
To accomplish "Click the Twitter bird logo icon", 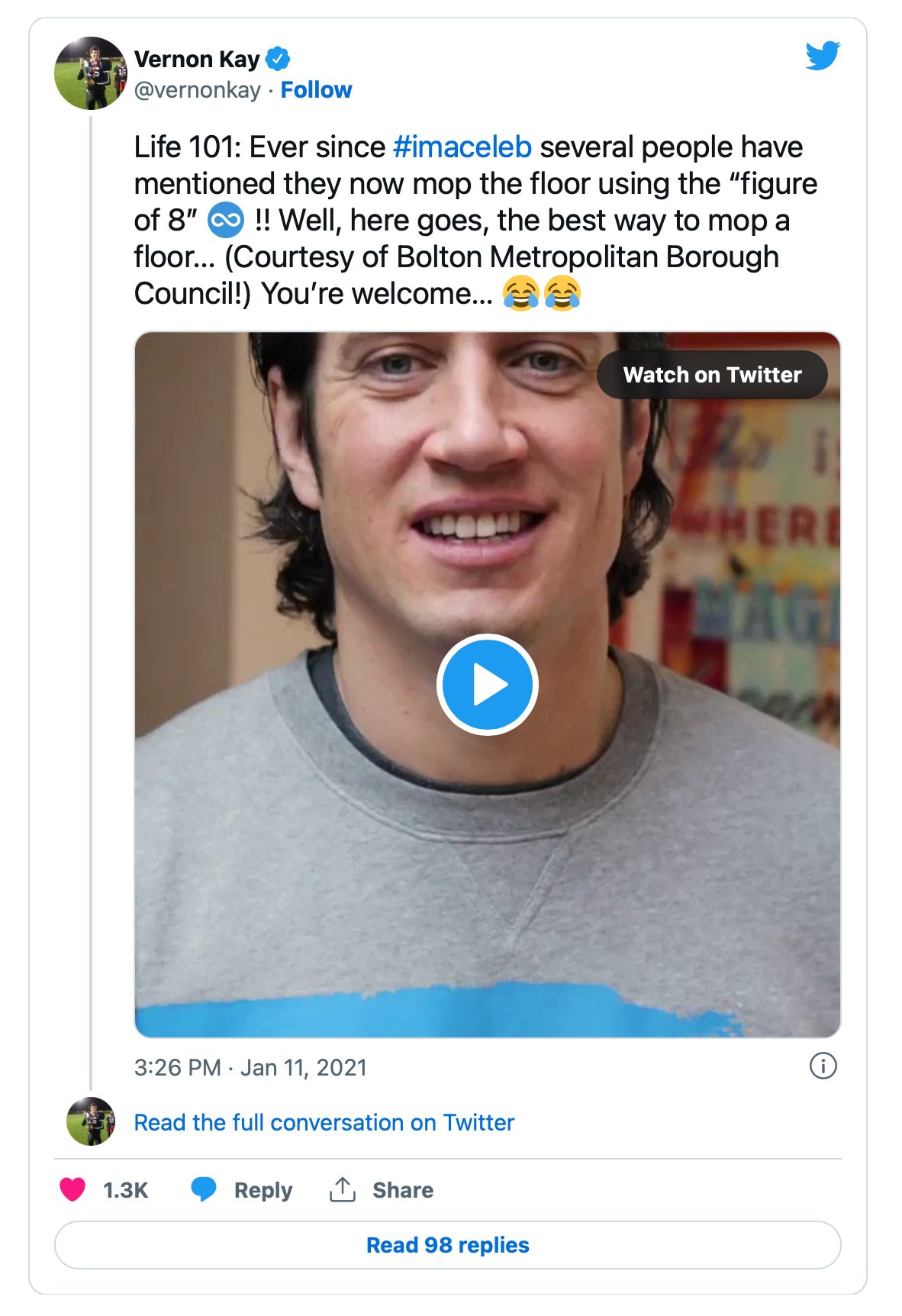I will [x=823, y=56].
